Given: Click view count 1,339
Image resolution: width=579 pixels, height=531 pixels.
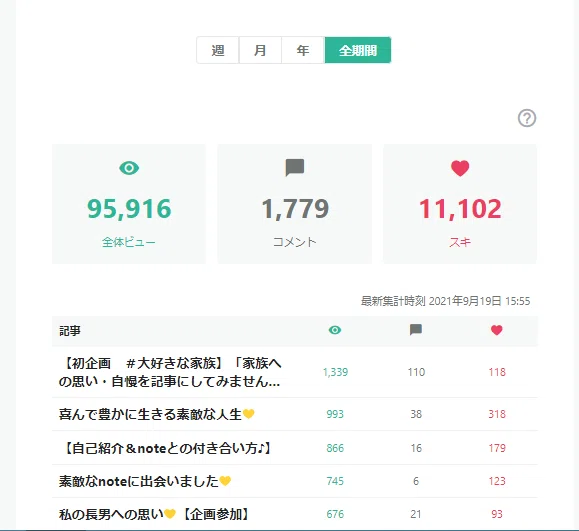Looking at the screenshot, I should point(335,372).
